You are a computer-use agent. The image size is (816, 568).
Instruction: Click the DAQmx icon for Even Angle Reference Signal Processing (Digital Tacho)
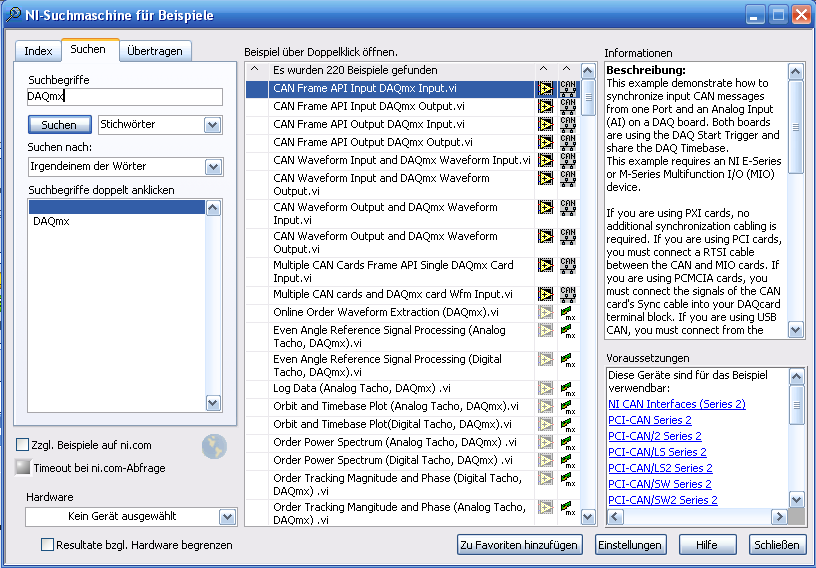(x=568, y=360)
